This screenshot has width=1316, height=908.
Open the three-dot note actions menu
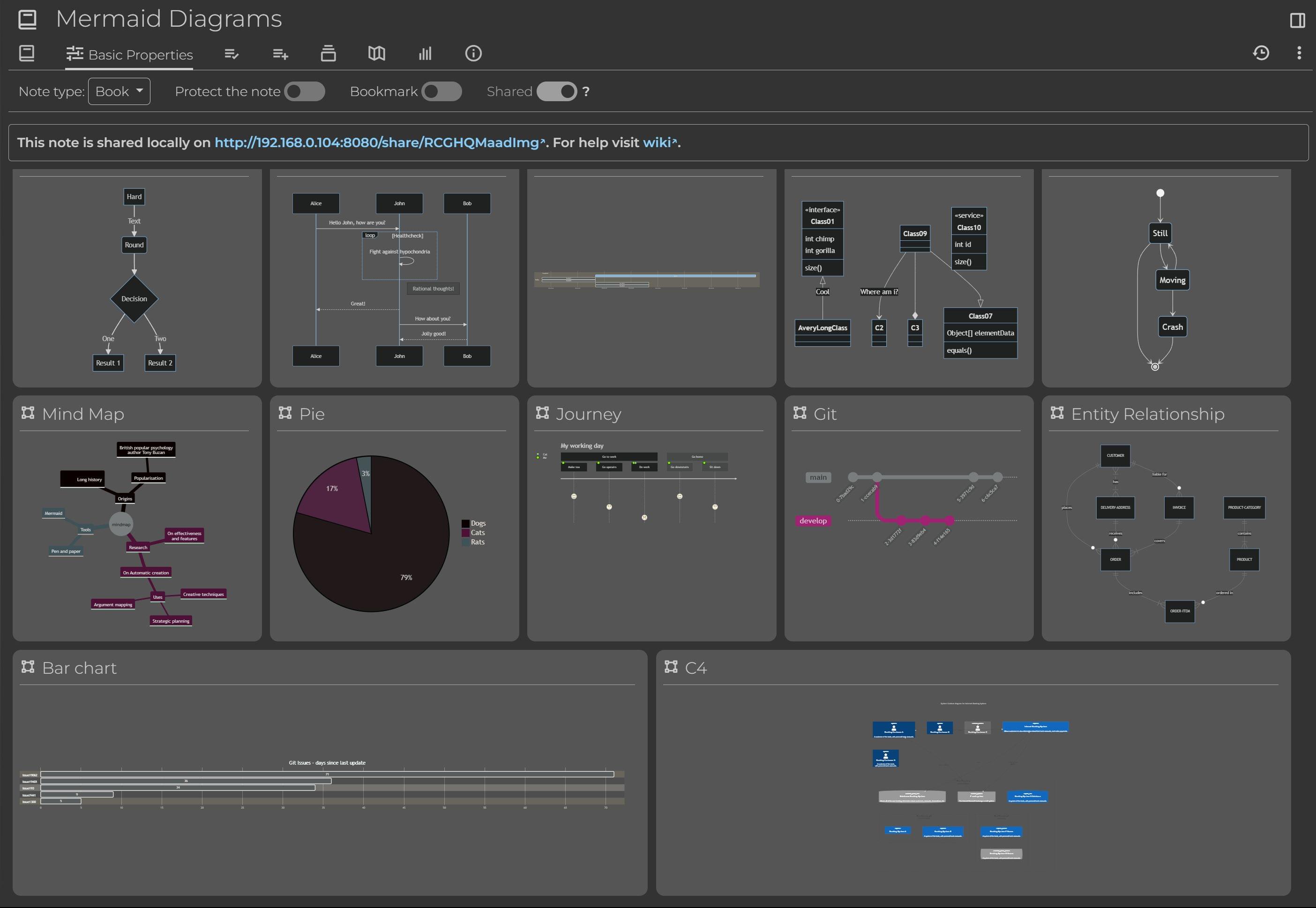tap(1299, 53)
